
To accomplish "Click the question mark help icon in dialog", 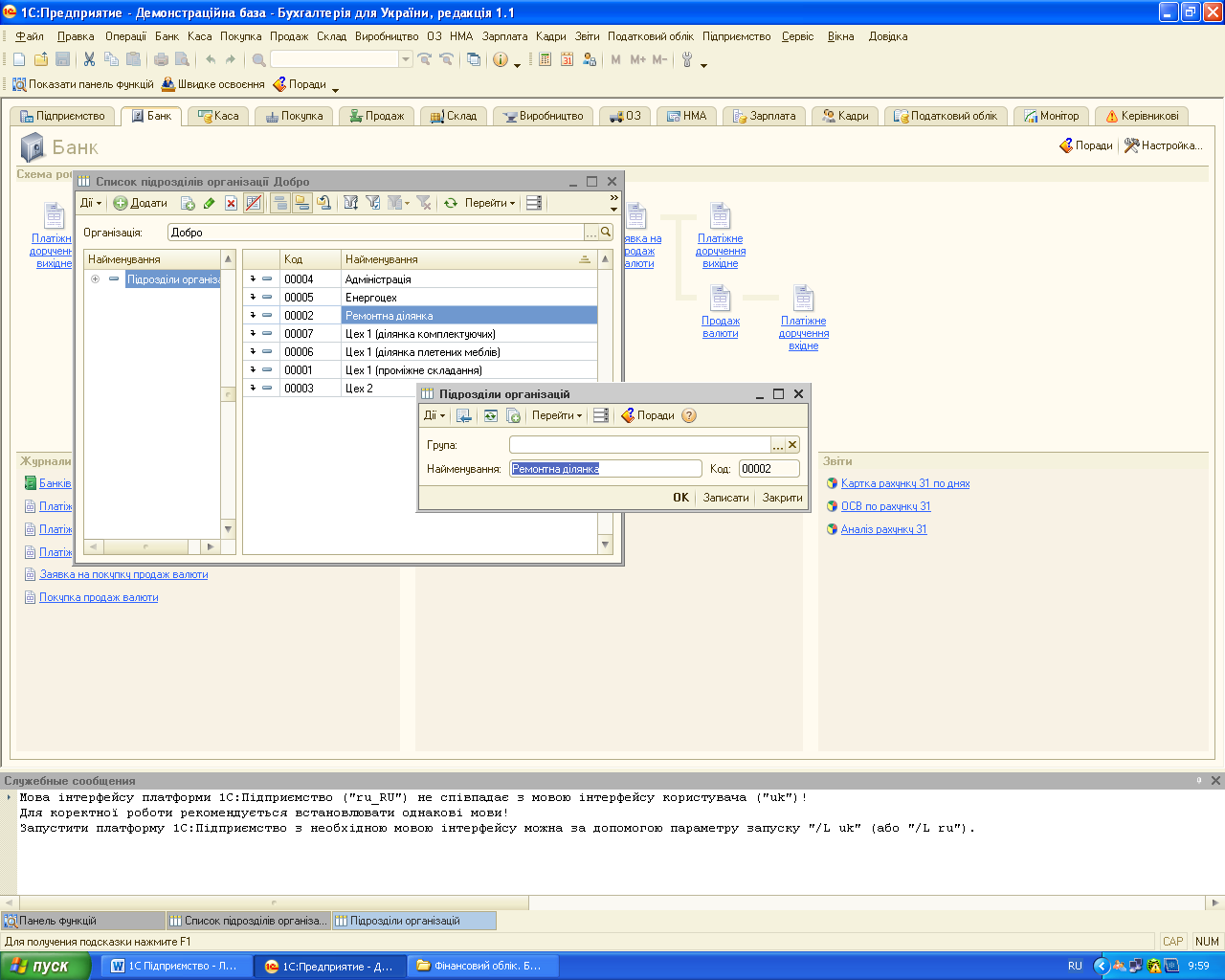I will pyautogui.click(x=689, y=415).
